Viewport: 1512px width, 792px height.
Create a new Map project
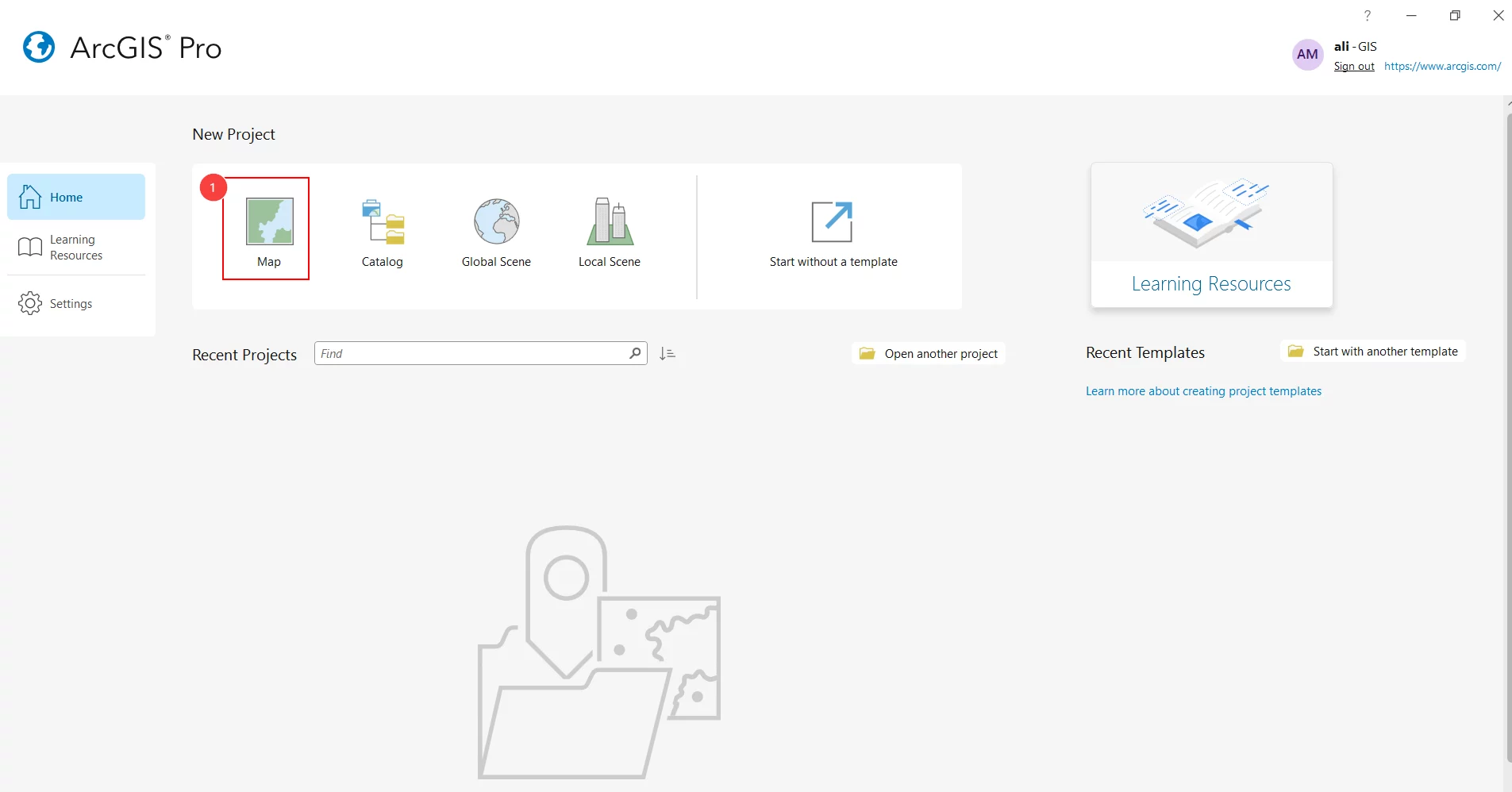[x=269, y=233]
